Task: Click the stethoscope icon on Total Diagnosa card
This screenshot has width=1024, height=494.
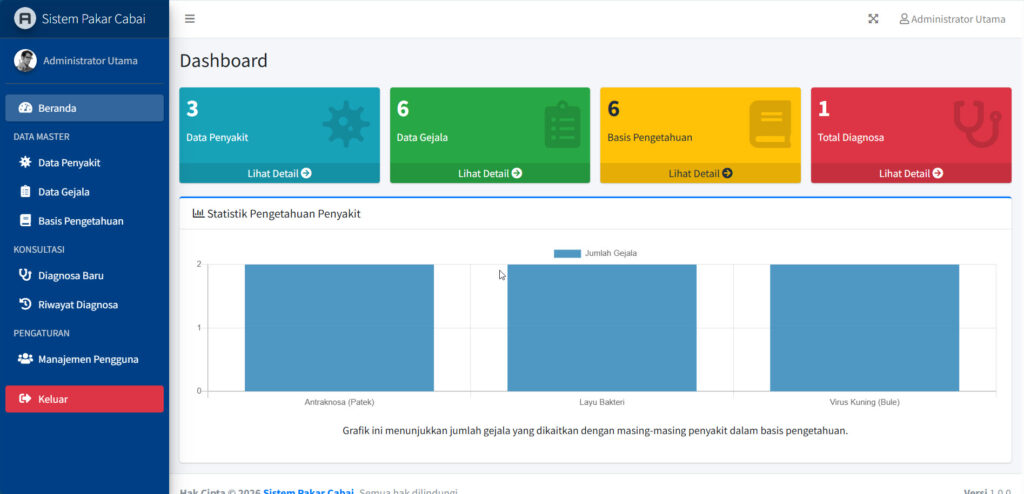Action: point(976,123)
